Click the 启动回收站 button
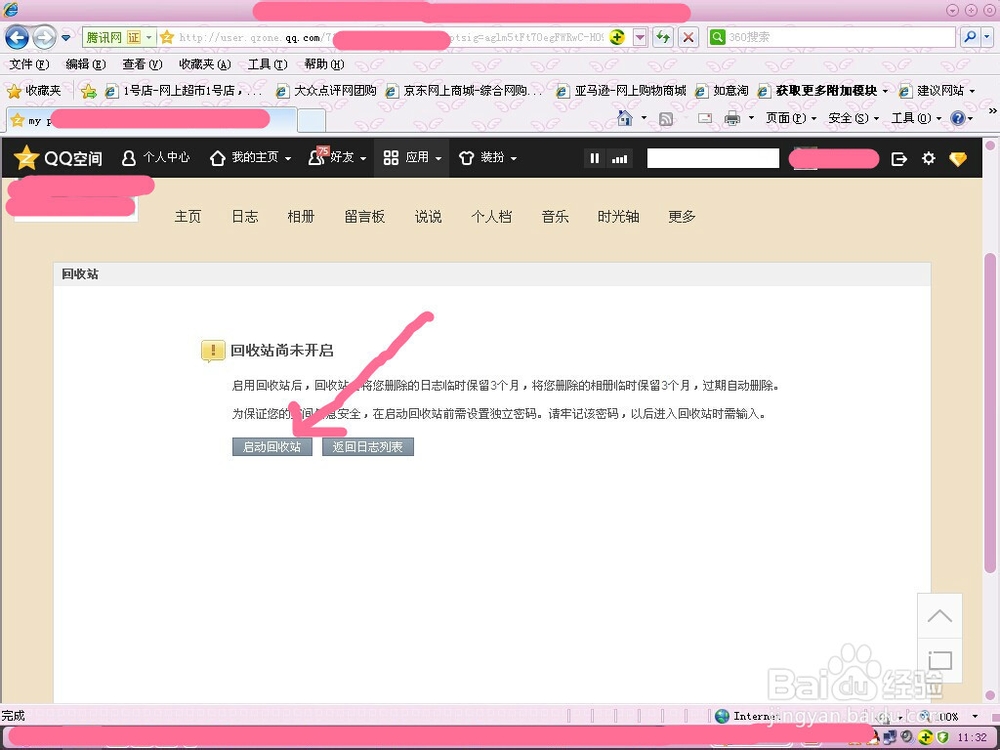Screen dimensions: 1000x750 click(272, 447)
